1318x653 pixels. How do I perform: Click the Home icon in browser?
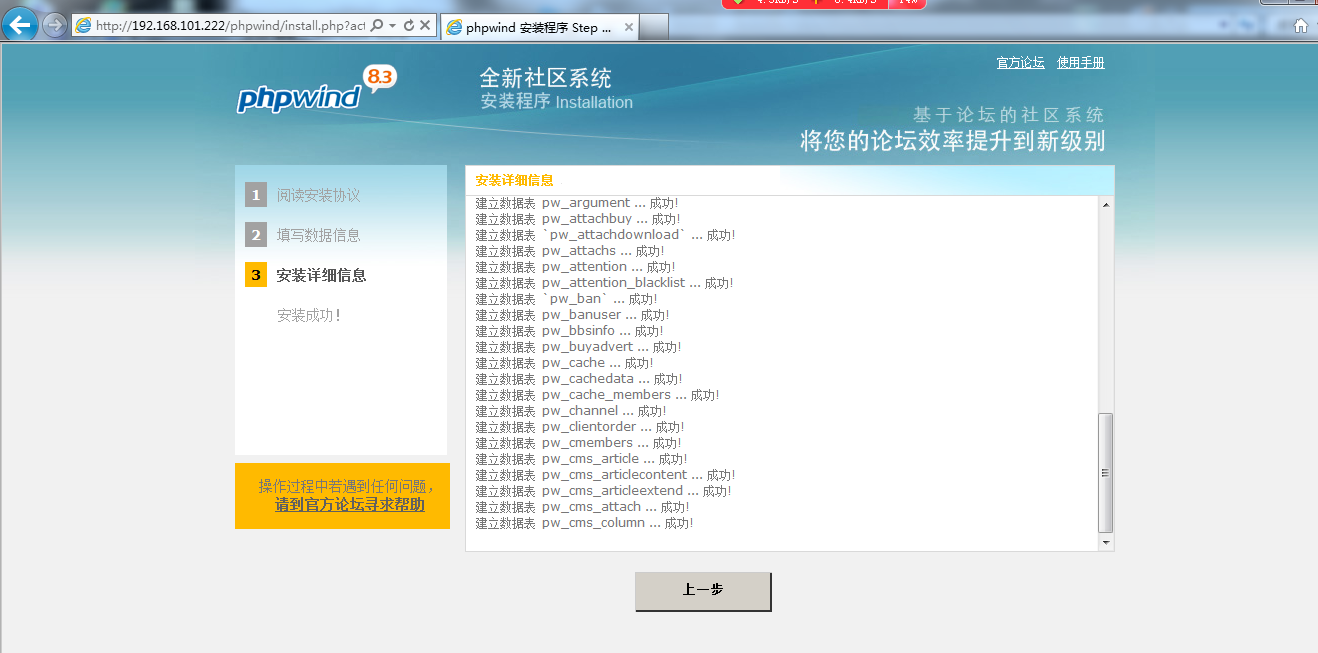tap(1301, 26)
